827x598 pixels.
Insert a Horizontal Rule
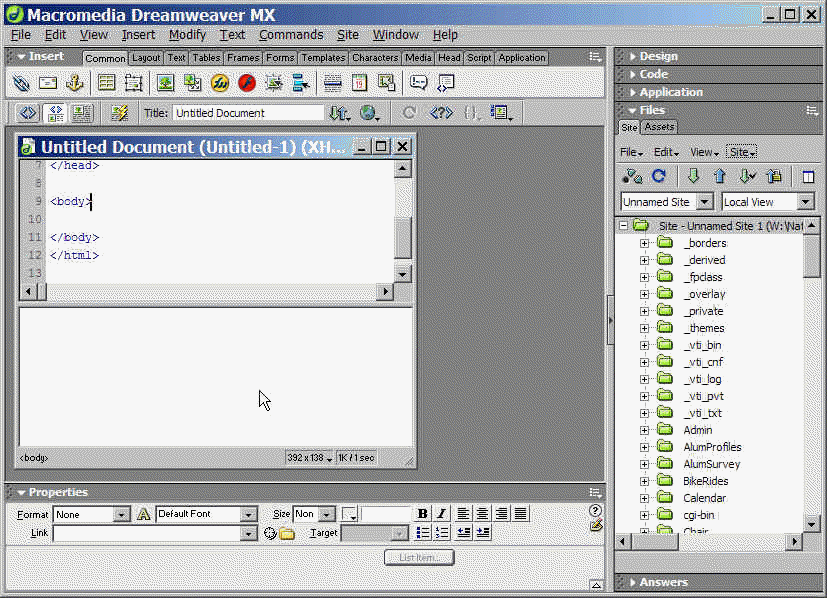tap(333, 83)
